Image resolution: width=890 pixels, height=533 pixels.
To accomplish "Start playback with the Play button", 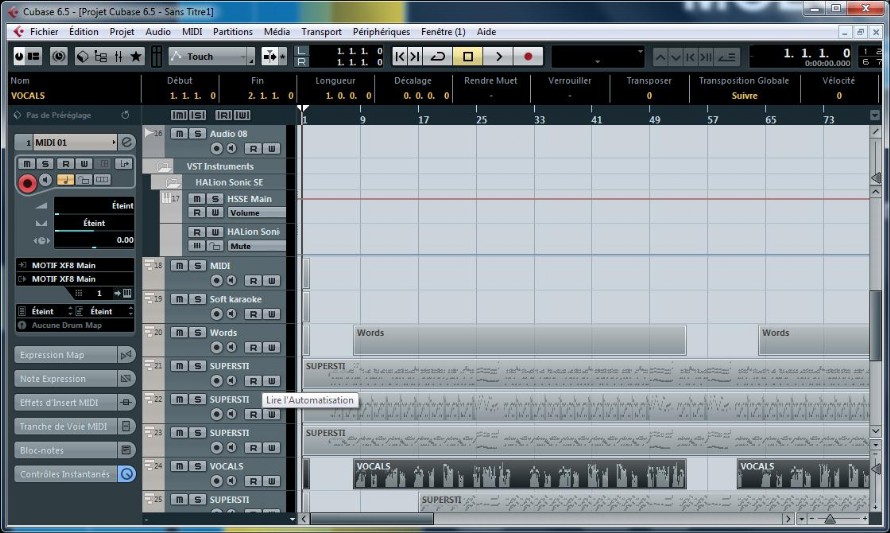I will coord(498,56).
